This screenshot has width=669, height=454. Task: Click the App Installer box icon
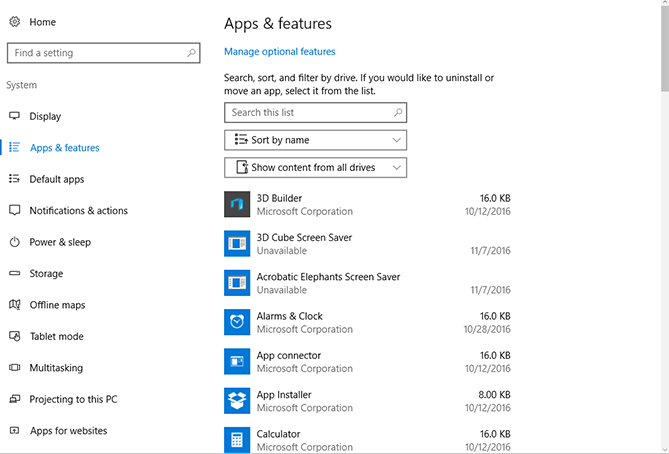point(237,401)
